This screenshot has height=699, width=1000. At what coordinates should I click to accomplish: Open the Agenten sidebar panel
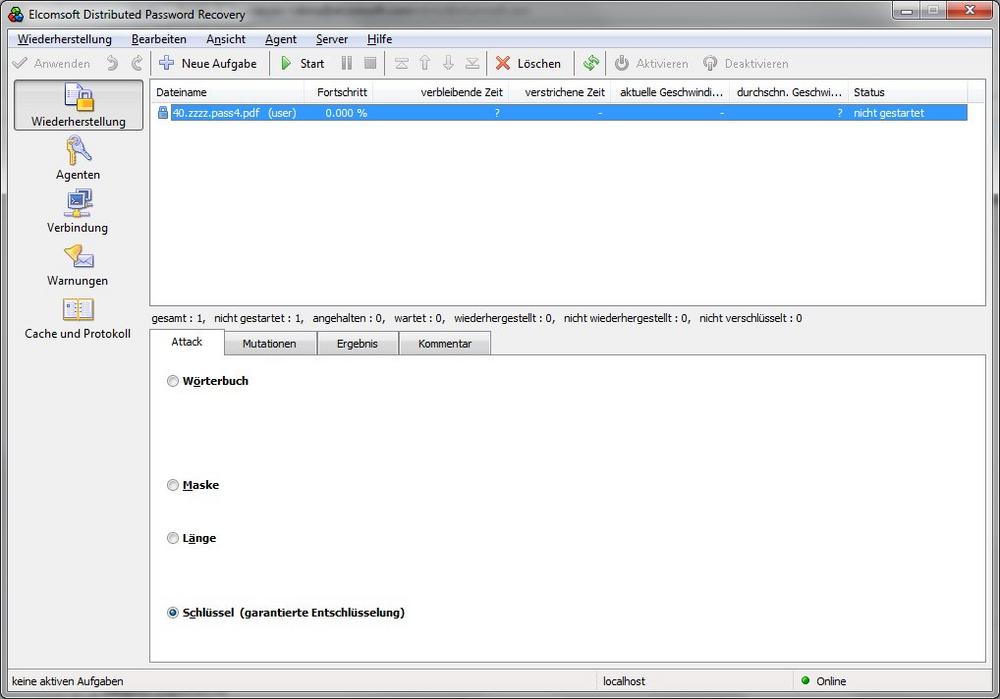78,159
